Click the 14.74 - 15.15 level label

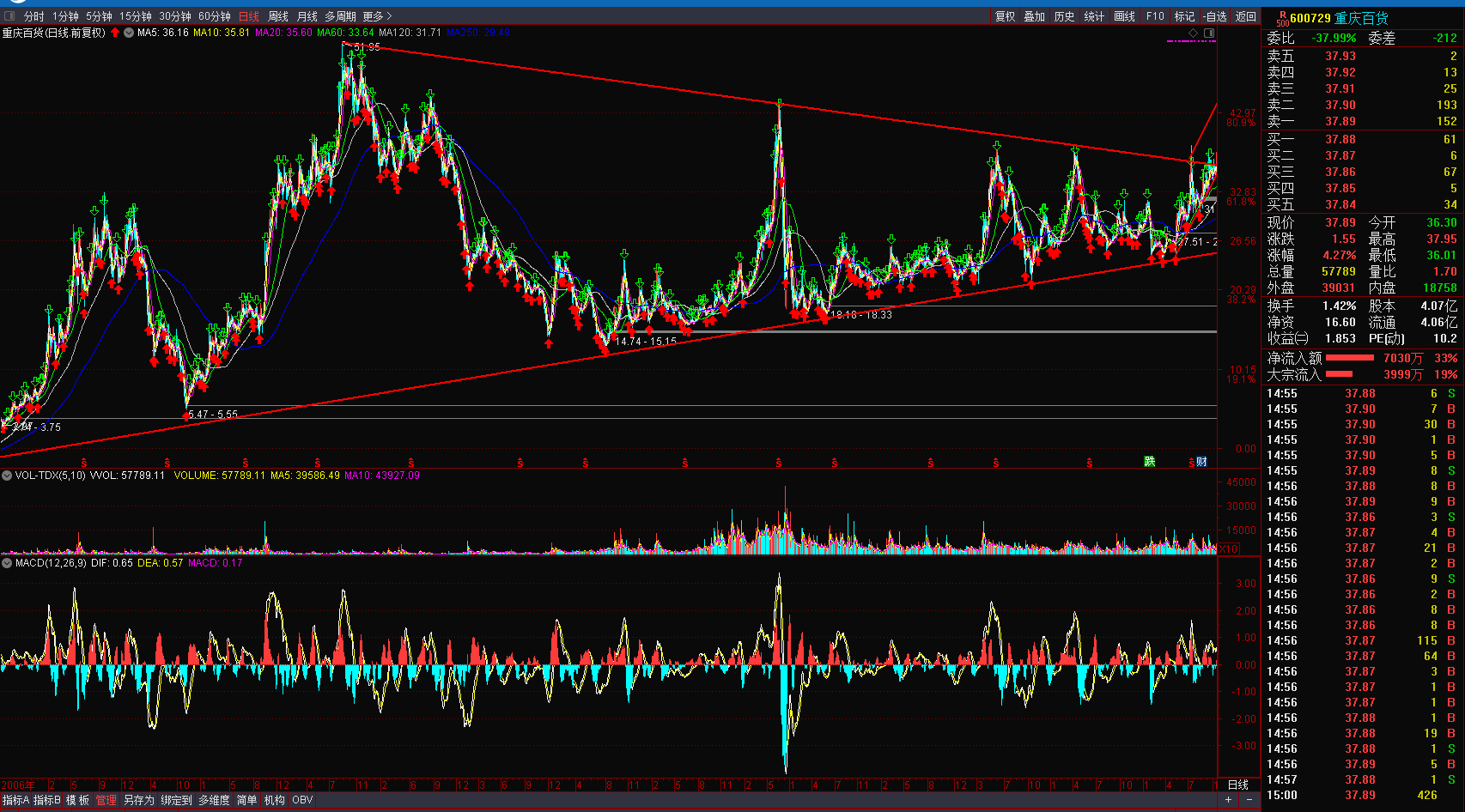[646, 342]
